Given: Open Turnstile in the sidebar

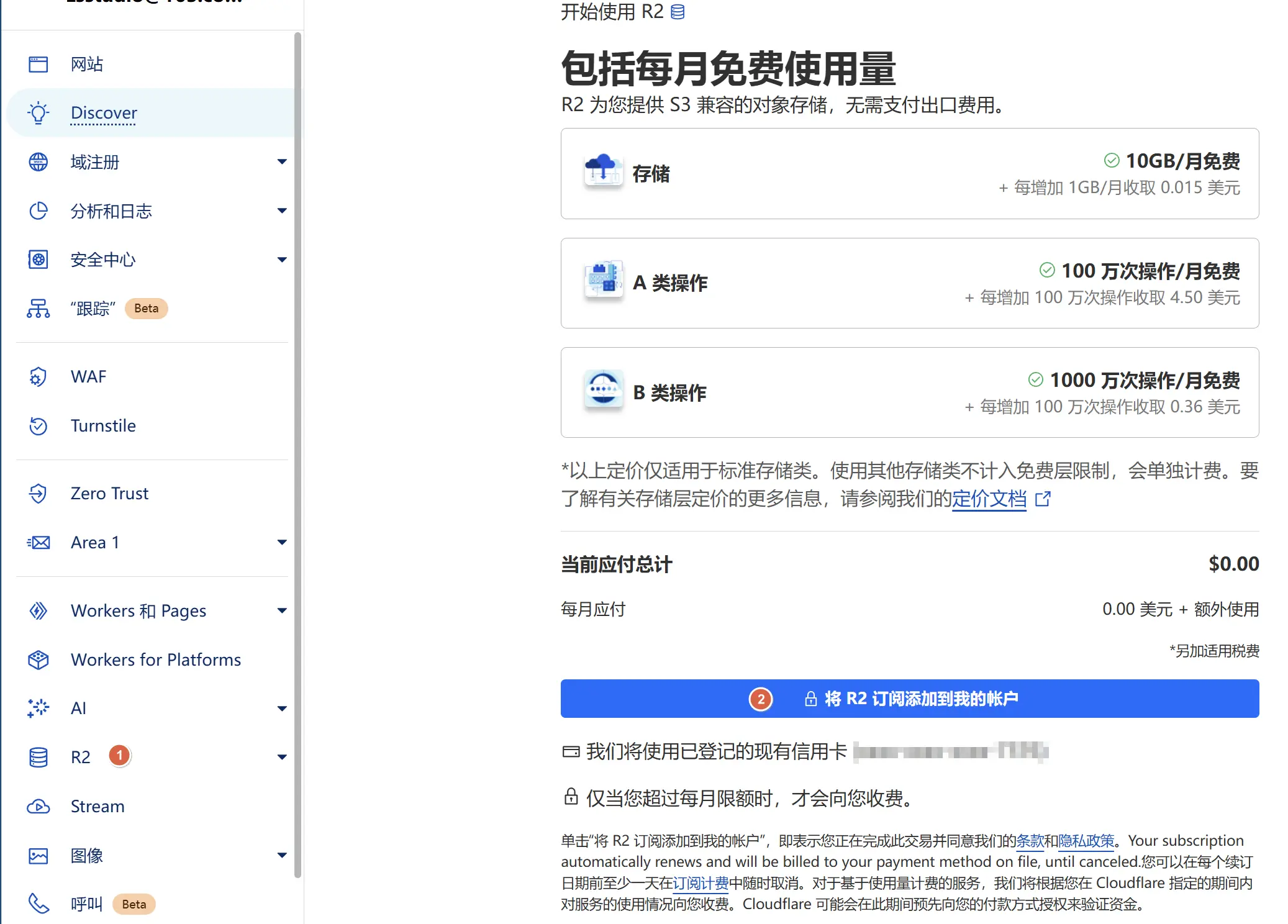Looking at the screenshot, I should [151, 426].
